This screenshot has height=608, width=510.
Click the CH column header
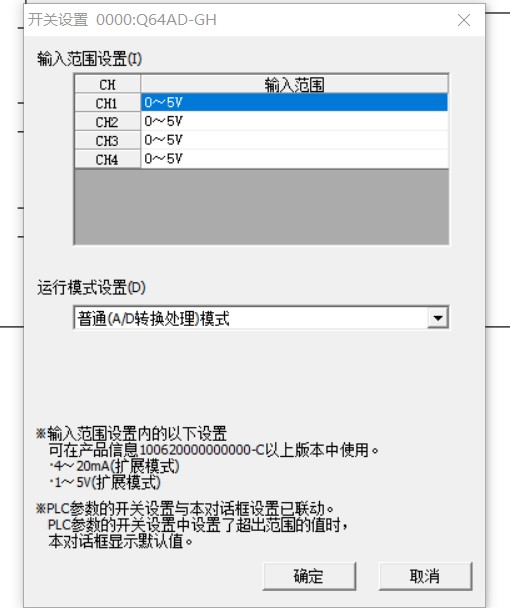pos(107,84)
